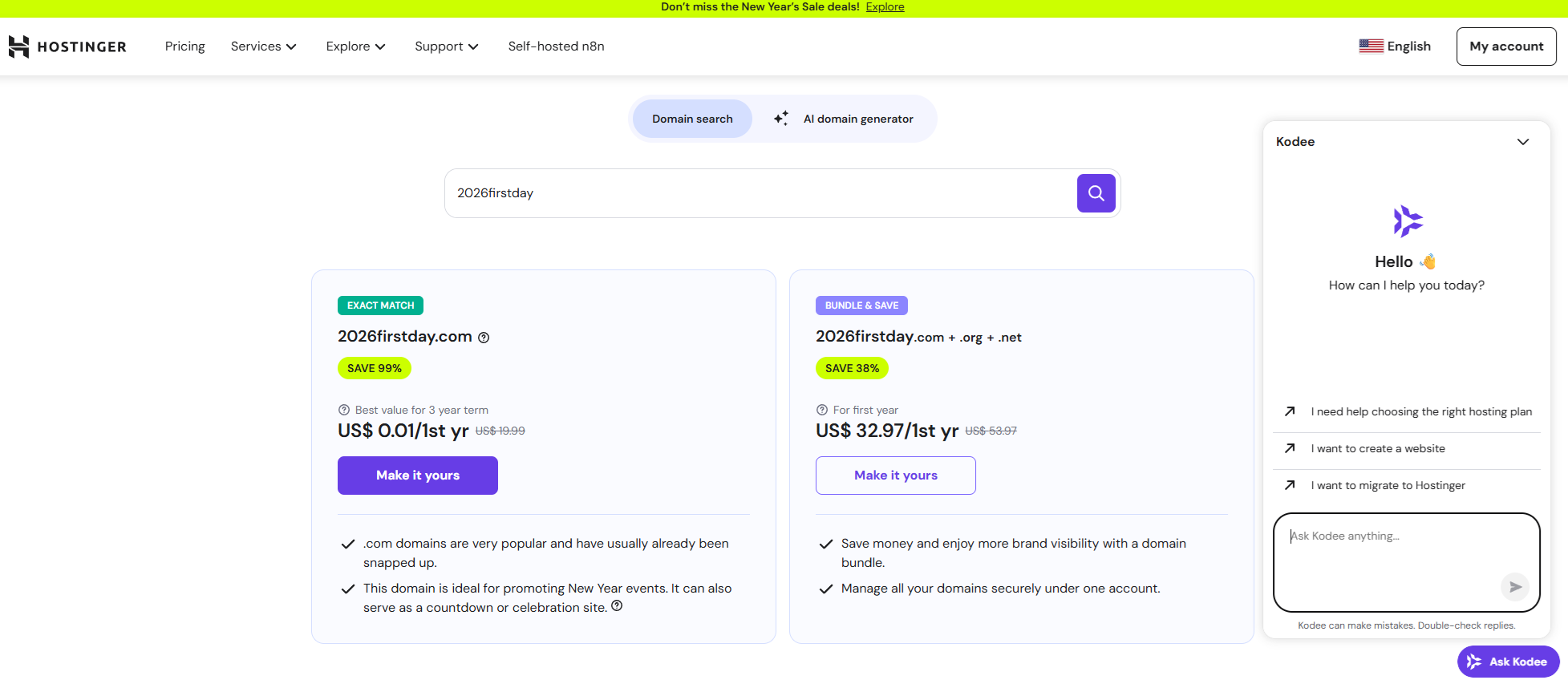Viewport: 1568px width, 680px height.
Task: Click the arrow icon beside create a website
Action: click(x=1290, y=448)
